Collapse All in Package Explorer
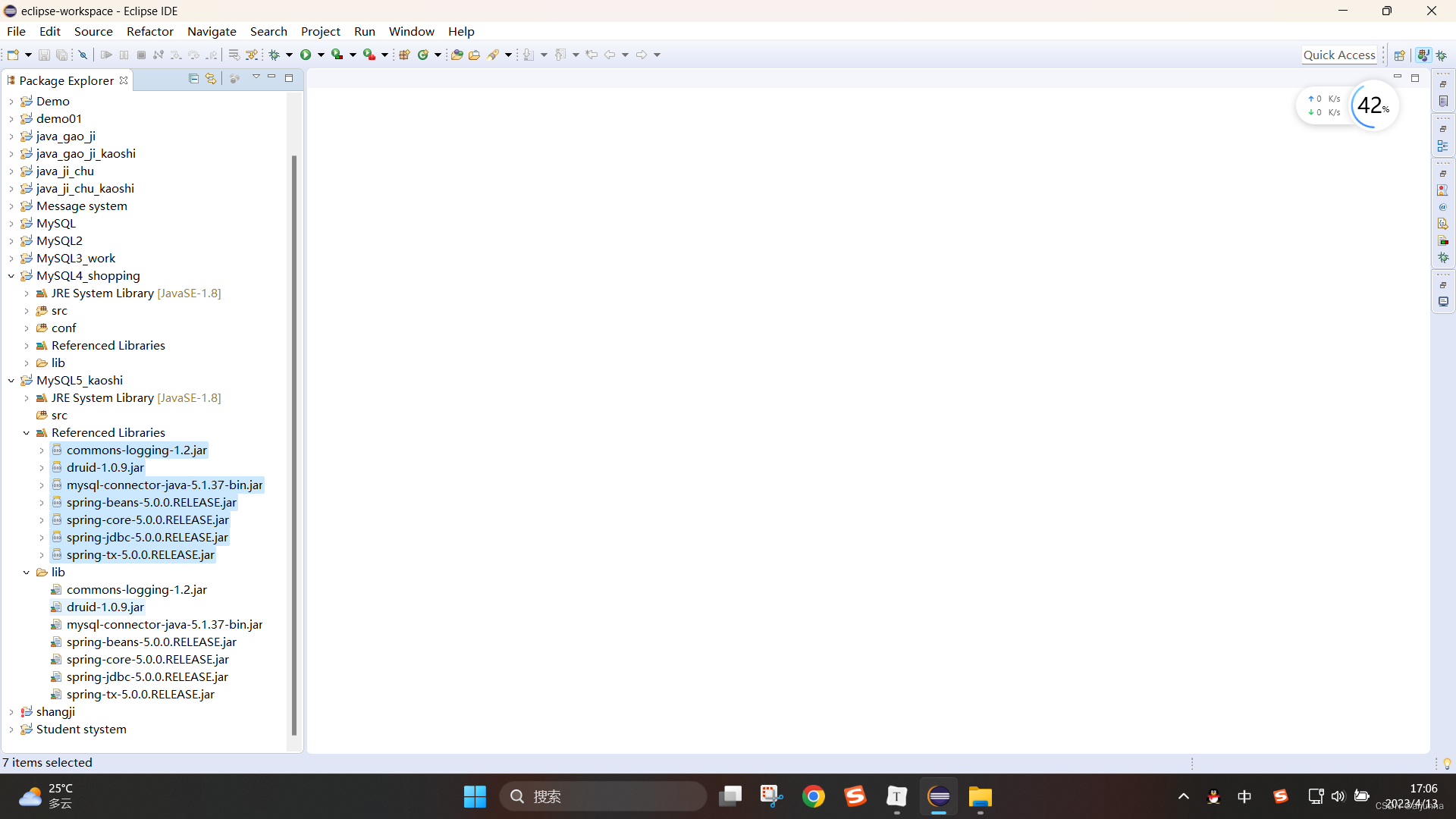The image size is (1456, 819). 193,78
